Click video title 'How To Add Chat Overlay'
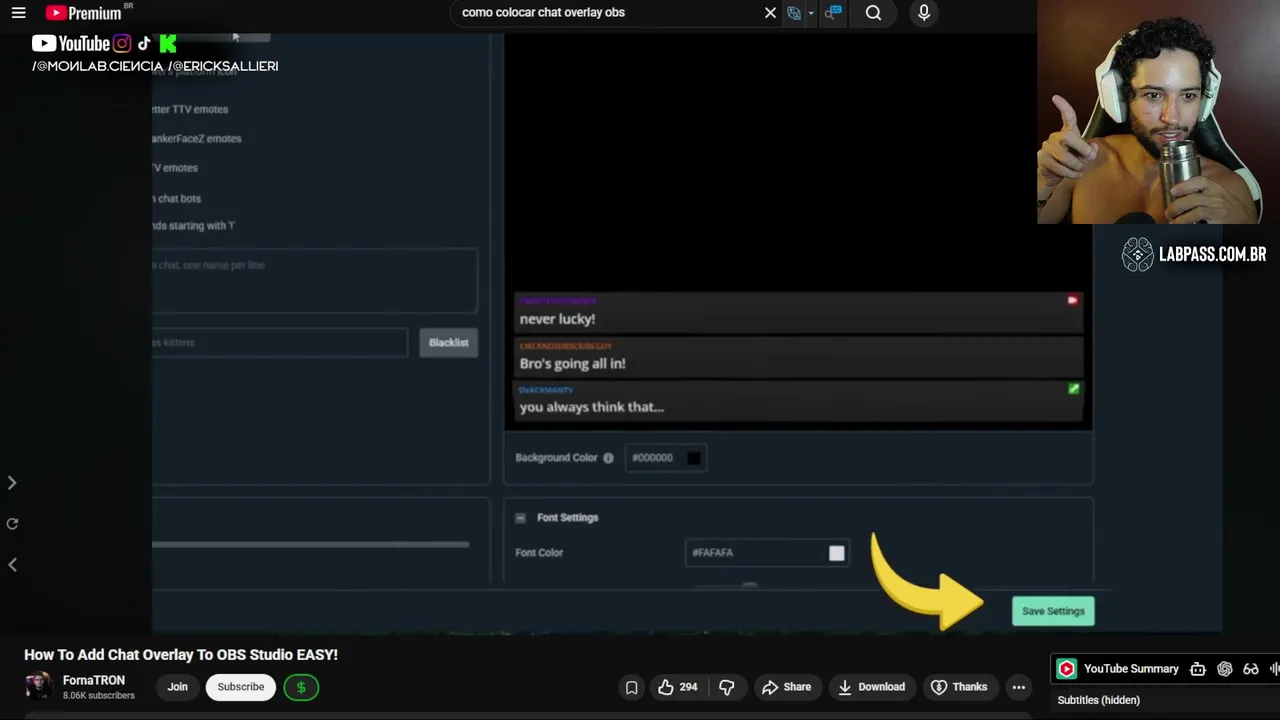This screenshot has width=1280, height=720. [181, 655]
